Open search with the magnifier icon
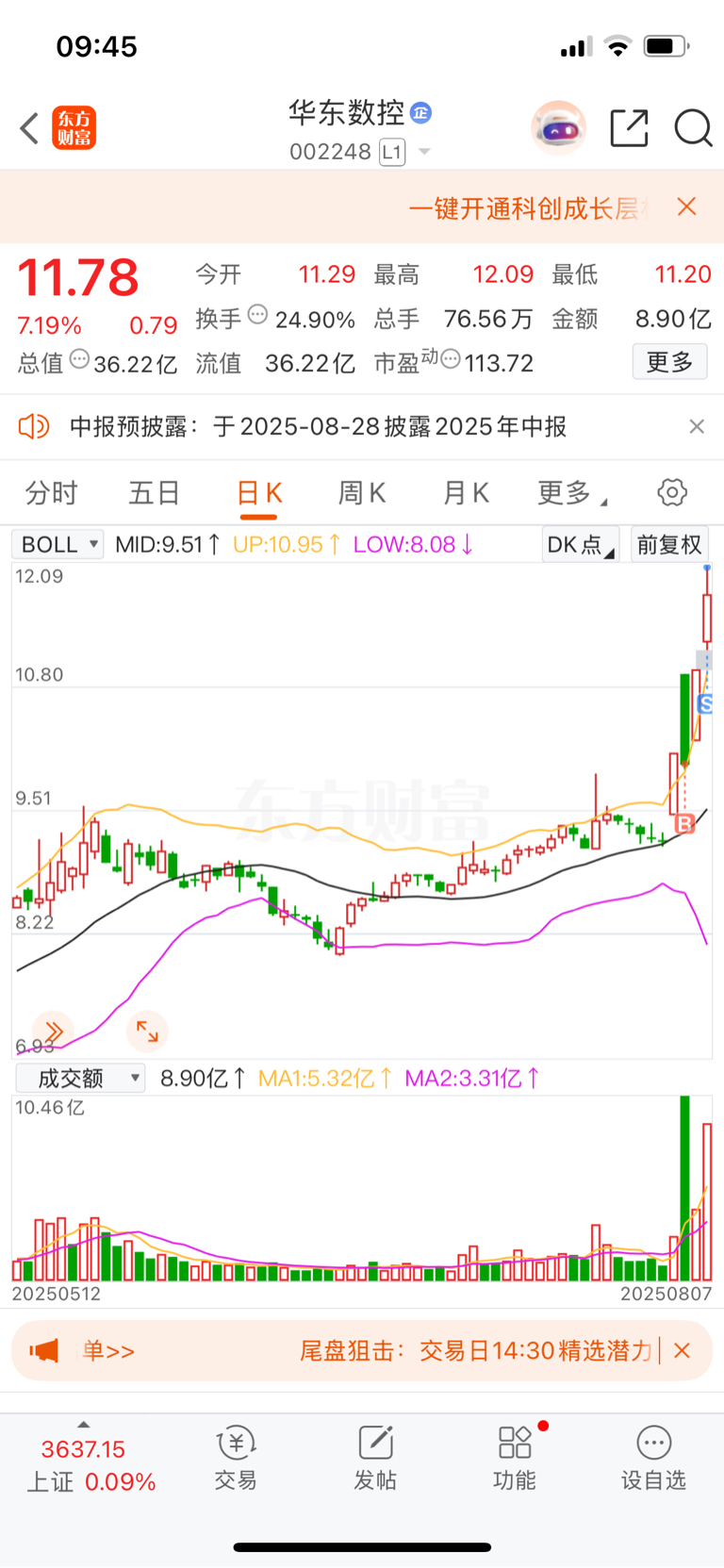The width and height of the screenshot is (724, 1568). click(x=693, y=128)
